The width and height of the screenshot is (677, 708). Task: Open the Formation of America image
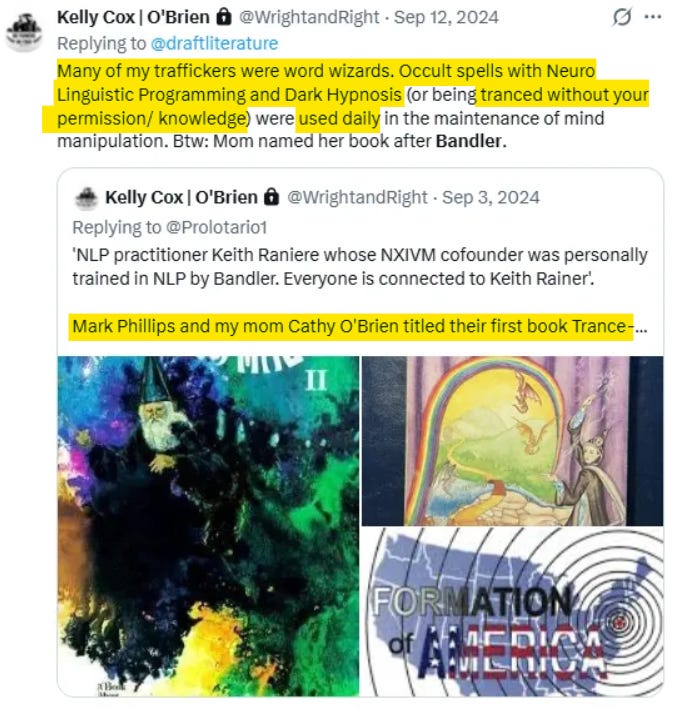pyautogui.click(x=513, y=612)
